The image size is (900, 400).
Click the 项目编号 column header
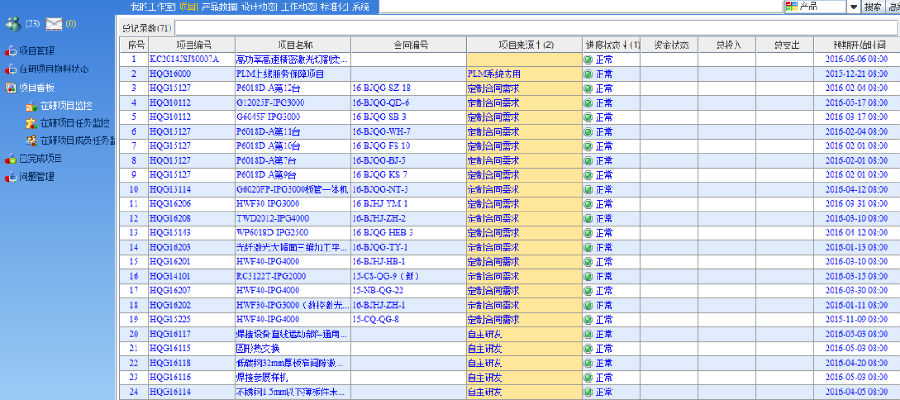pos(192,44)
